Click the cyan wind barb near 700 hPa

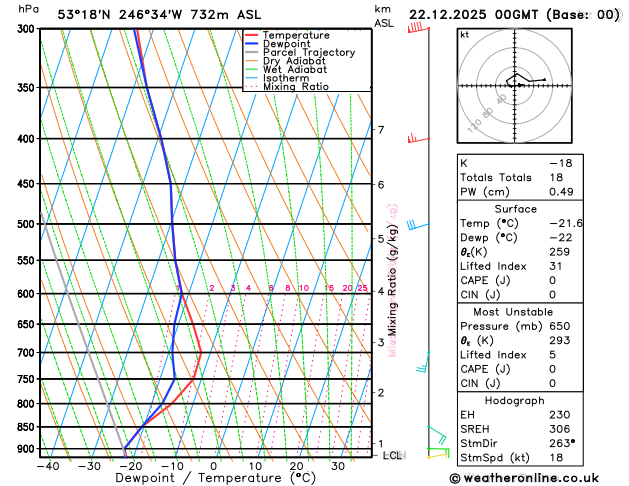coord(422,362)
